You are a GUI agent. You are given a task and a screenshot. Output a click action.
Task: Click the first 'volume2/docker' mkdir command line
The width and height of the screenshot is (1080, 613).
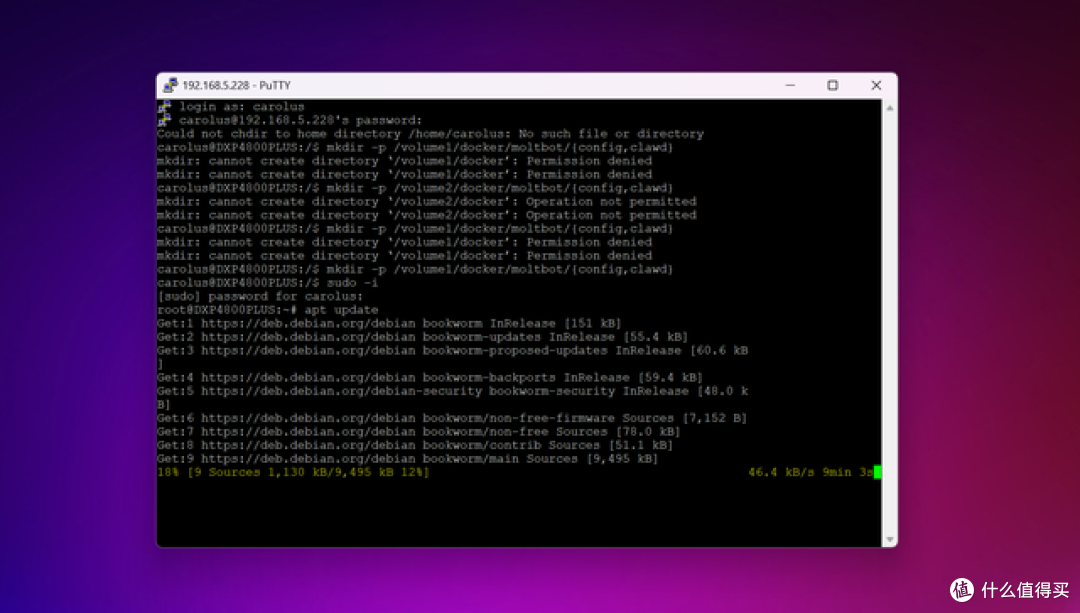(x=415, y=188)
